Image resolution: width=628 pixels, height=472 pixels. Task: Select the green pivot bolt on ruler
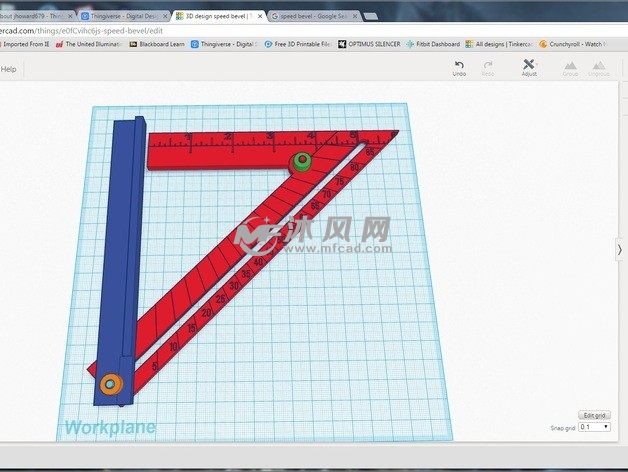pos(300,163)
